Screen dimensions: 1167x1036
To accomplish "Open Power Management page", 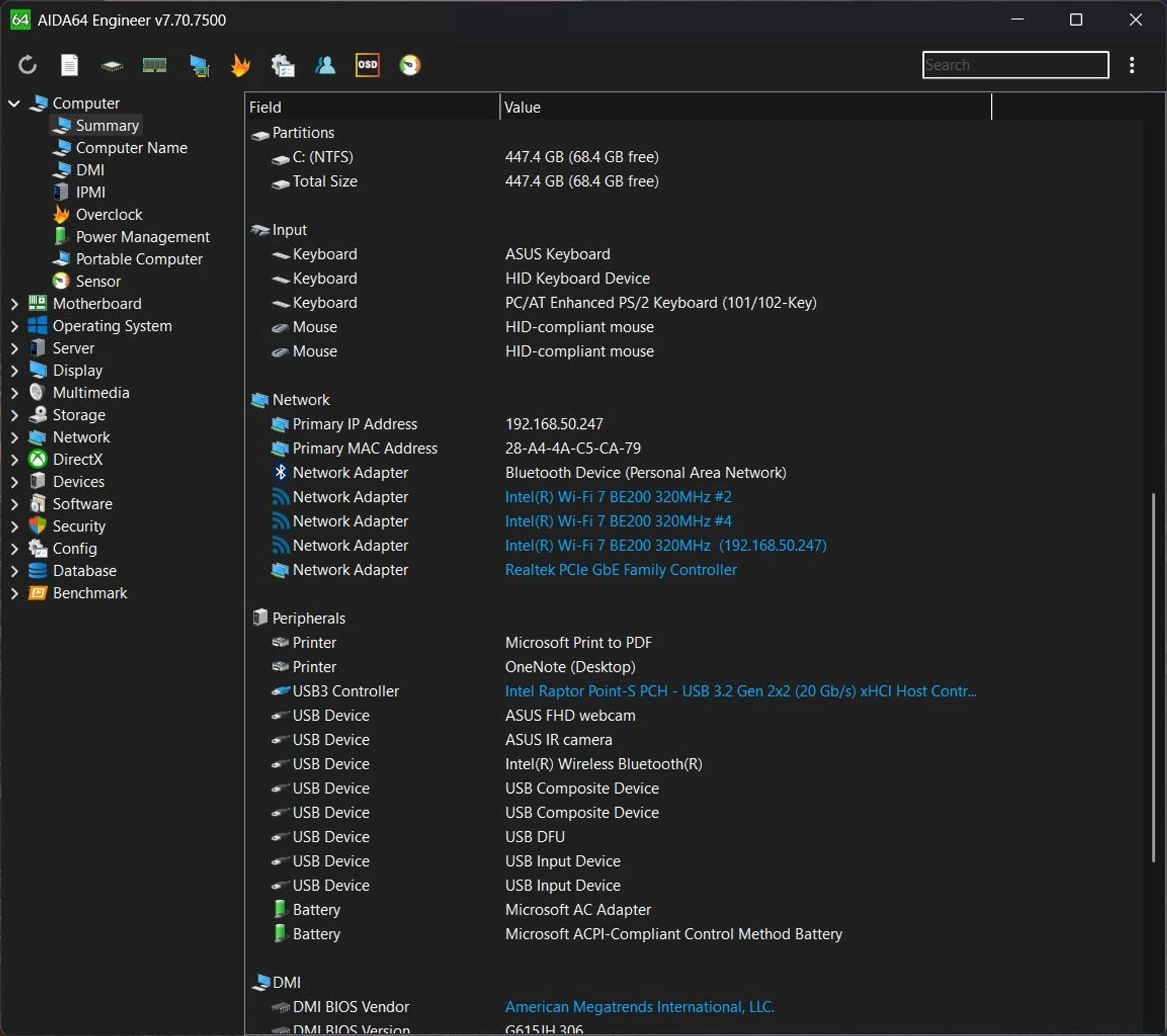I will pos(142,236).
